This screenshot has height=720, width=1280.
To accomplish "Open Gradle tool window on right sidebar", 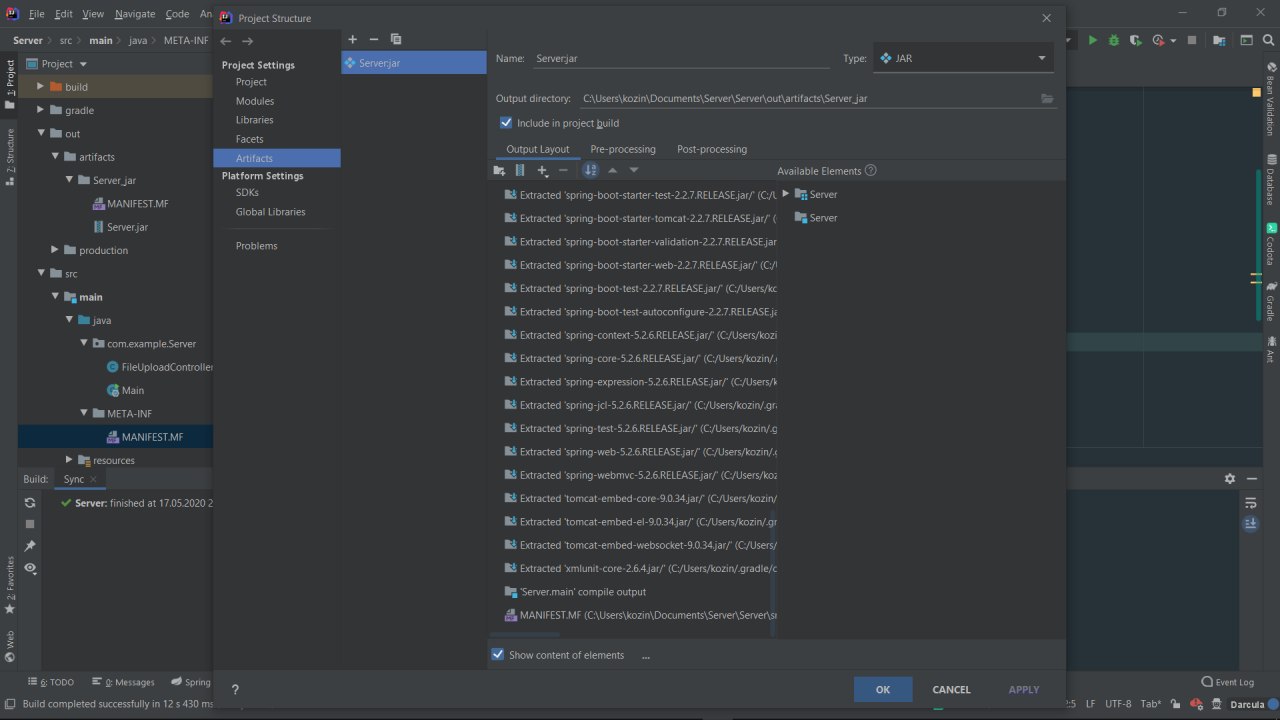I will pyautogui.click(x=1271, y=301).
